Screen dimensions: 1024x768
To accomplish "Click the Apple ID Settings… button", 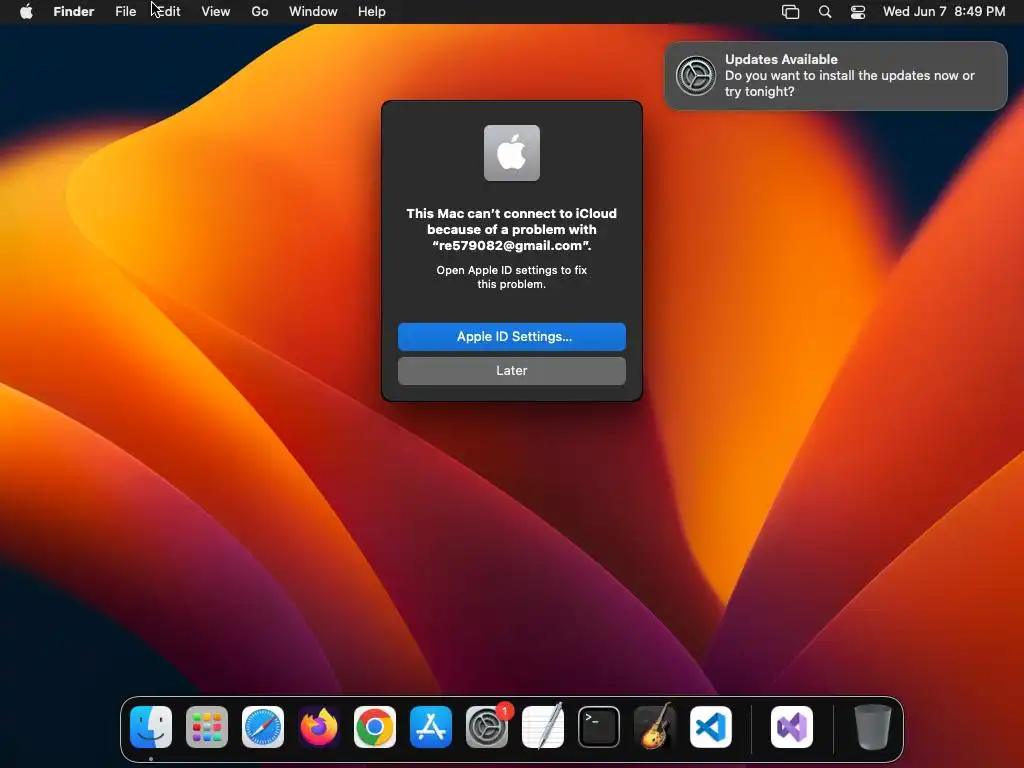I will (x=512, y=337).
